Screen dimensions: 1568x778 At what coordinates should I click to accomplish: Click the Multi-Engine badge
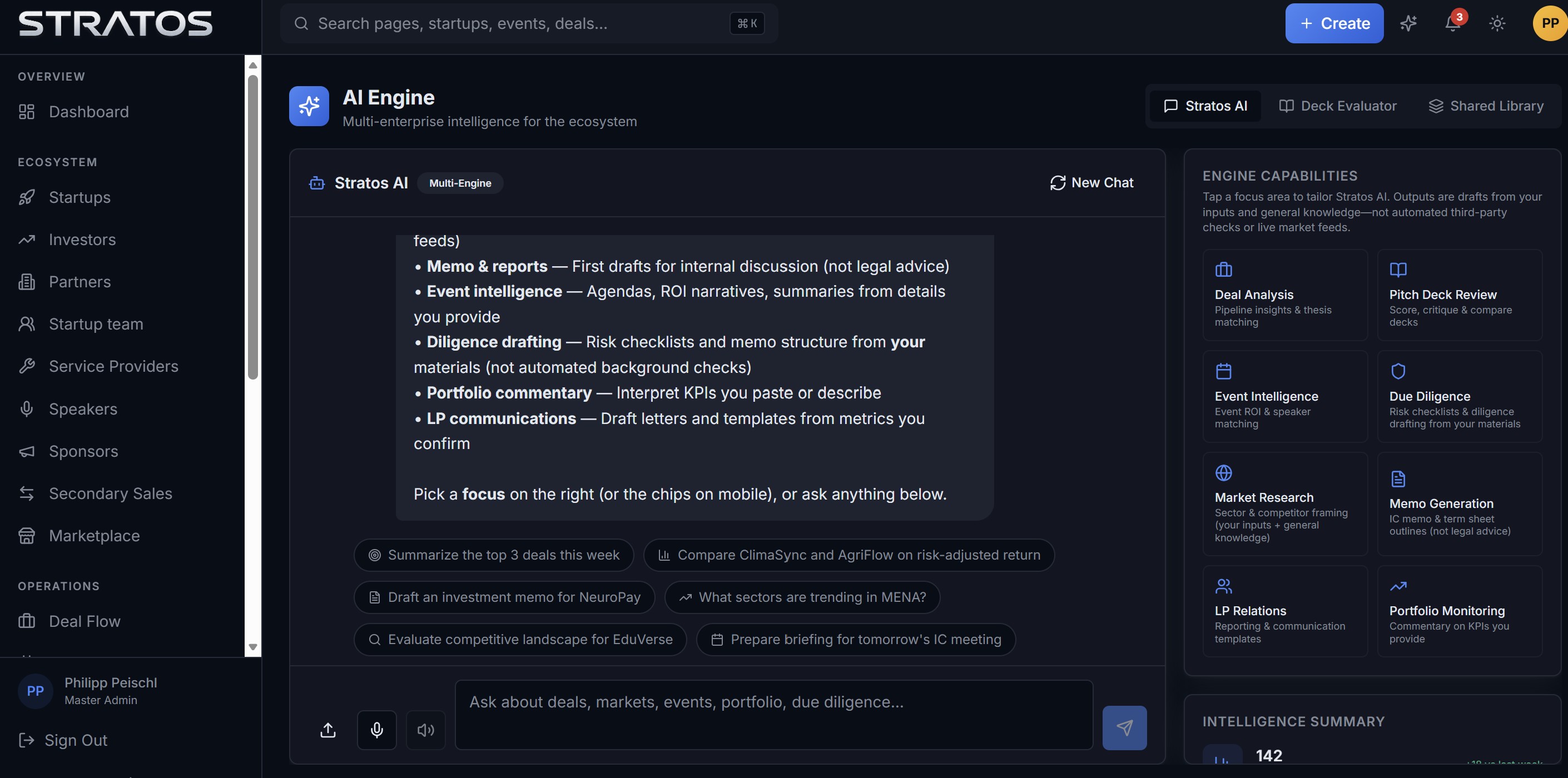pyautogui.click(x=460, y=183)
